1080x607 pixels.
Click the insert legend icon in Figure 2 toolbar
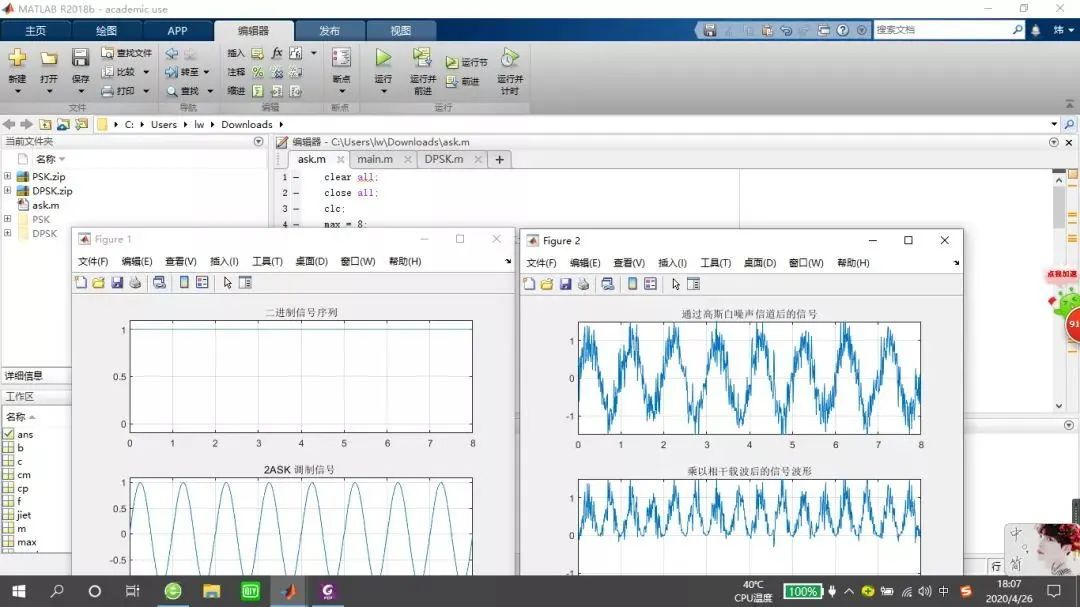coord(650,283)
